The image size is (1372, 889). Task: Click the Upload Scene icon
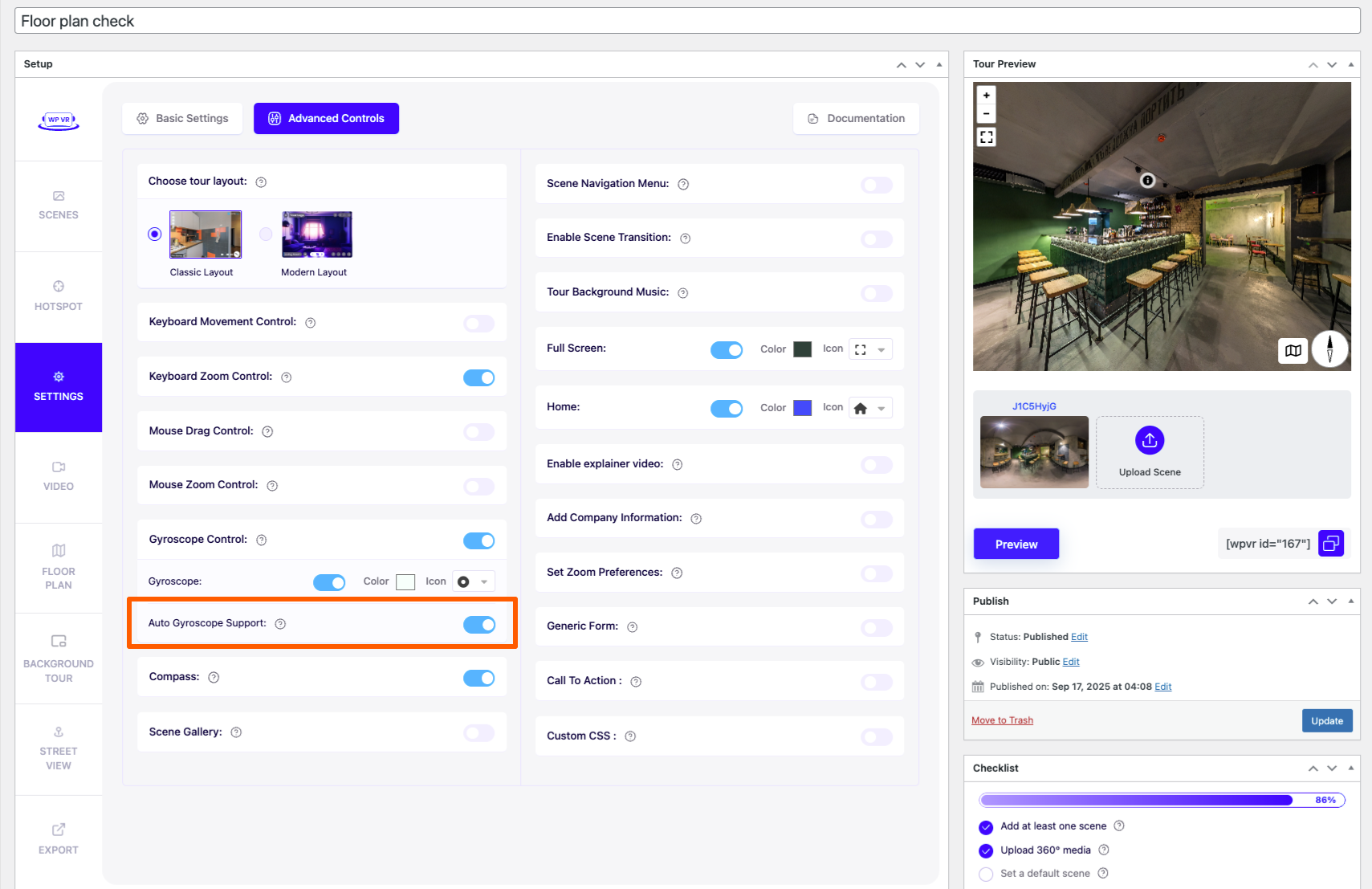(x=1149, y=440)
